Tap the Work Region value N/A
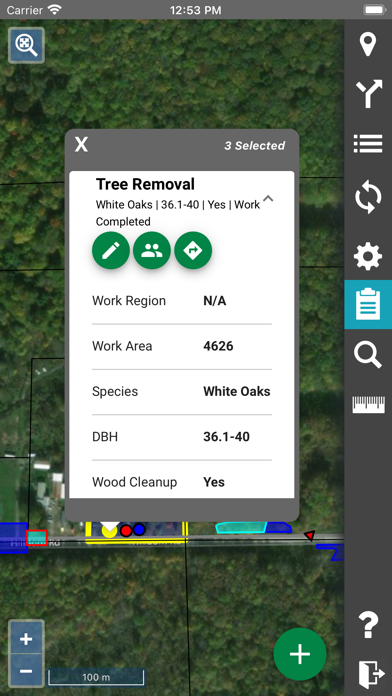392x696 pixels. pos(215,301)
